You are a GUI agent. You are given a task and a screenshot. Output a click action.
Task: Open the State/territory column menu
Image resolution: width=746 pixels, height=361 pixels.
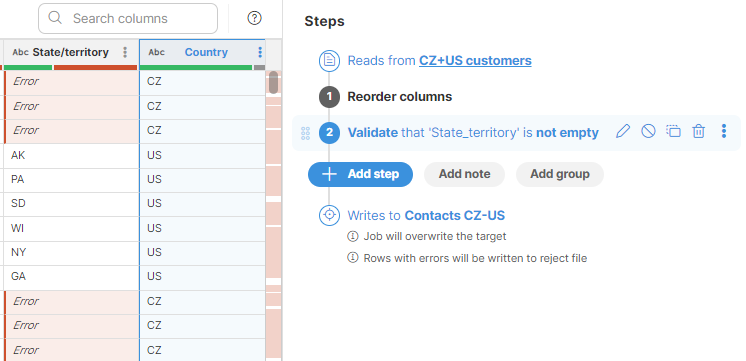click(125, 52)
